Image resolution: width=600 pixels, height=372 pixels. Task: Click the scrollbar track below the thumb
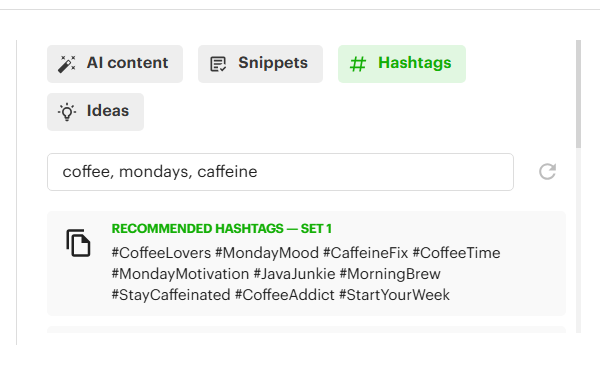click(x=578, y=240)
